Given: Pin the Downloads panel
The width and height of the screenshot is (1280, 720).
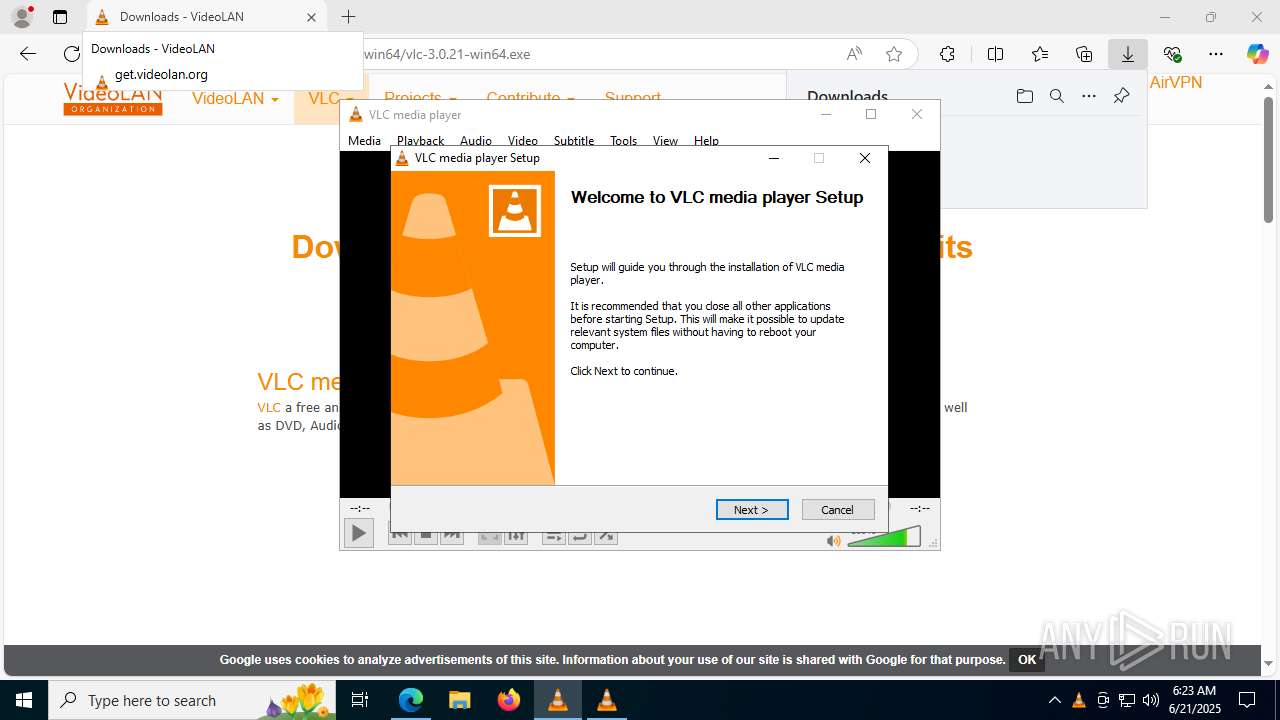Looking at the screenshot, I should pyautogui.click(x=1121, y=96).
